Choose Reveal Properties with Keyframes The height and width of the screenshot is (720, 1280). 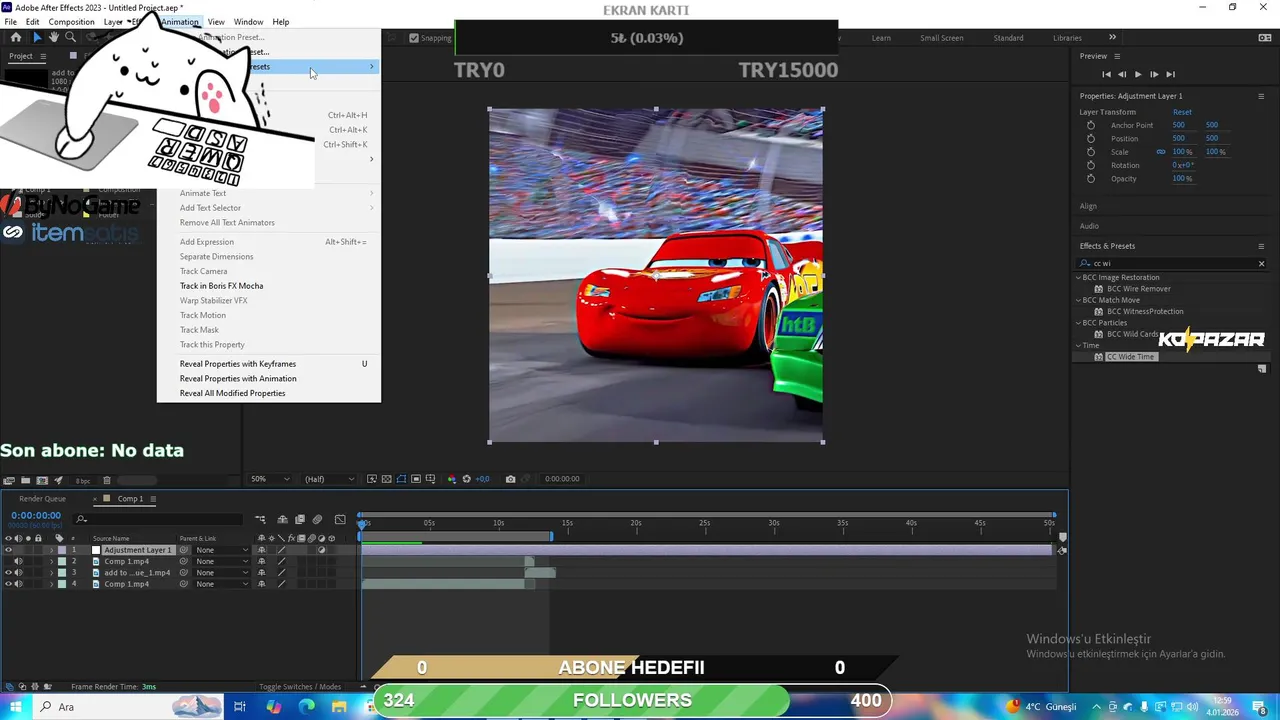[238, 364]
